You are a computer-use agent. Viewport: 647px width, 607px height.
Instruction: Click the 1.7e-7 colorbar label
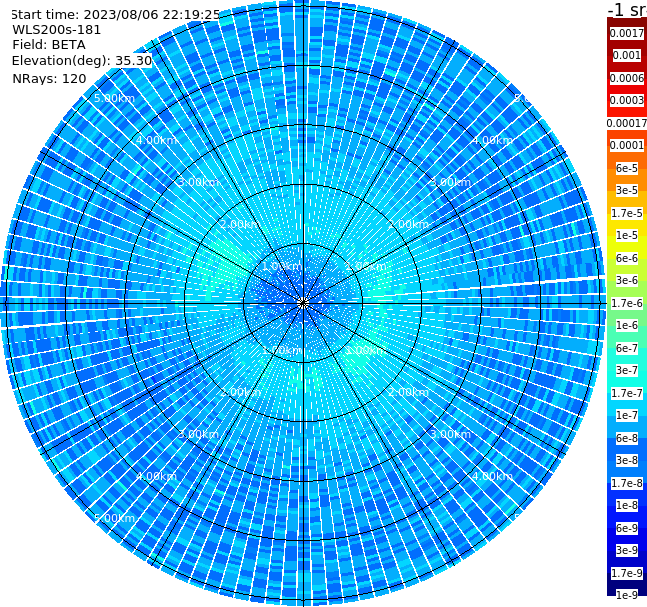click(x=627, y=393)
